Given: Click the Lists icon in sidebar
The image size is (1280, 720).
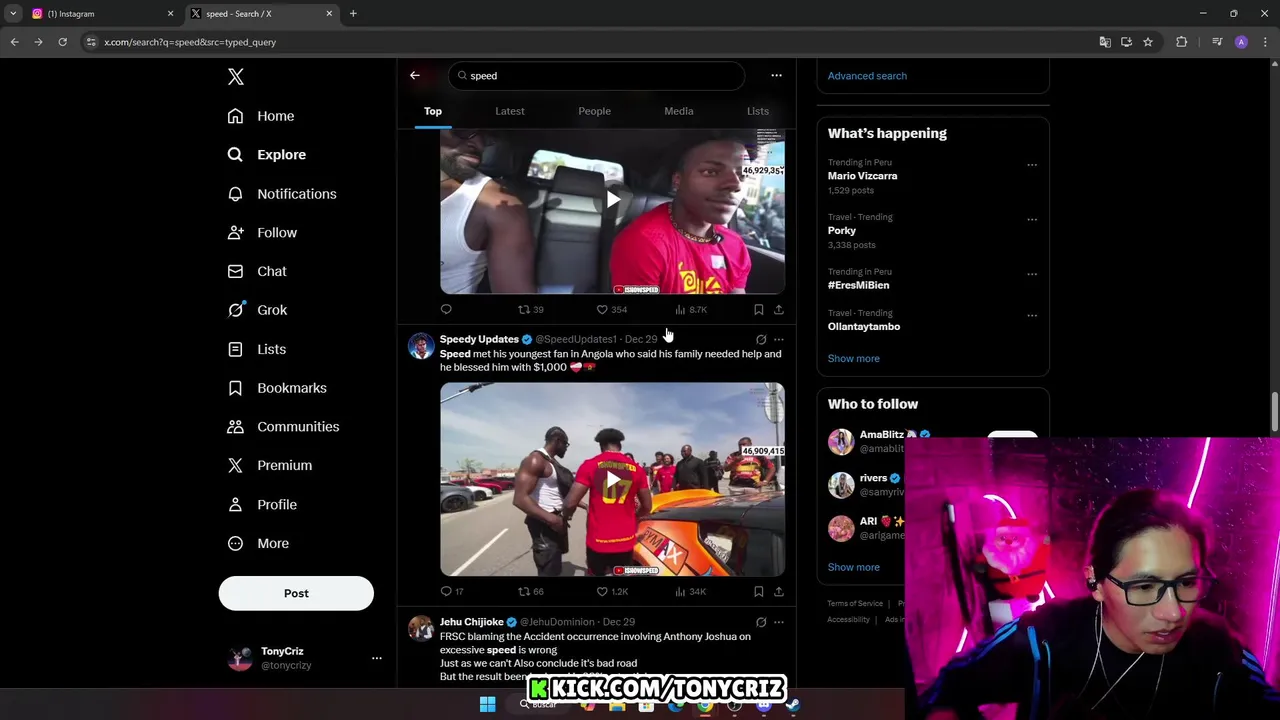Looking at the screenshot, I should click(235, 349).
